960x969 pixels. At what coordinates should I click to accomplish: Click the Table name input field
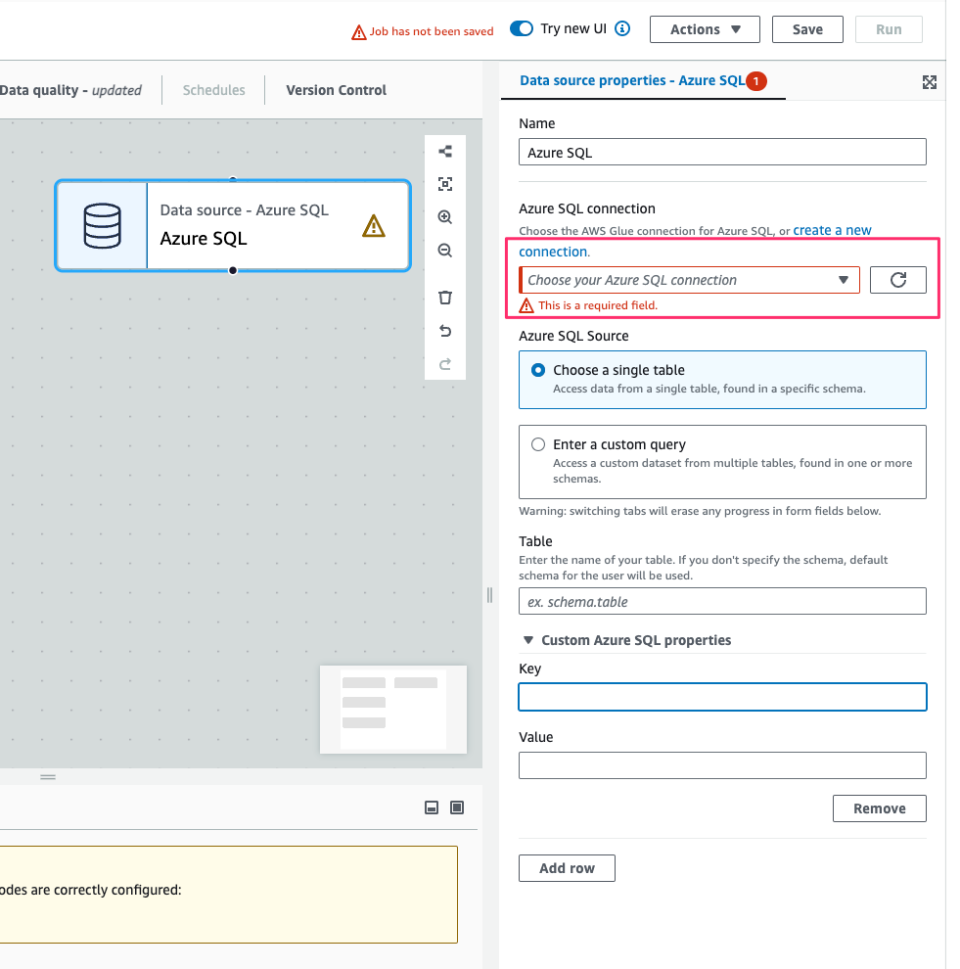[722, 601]
